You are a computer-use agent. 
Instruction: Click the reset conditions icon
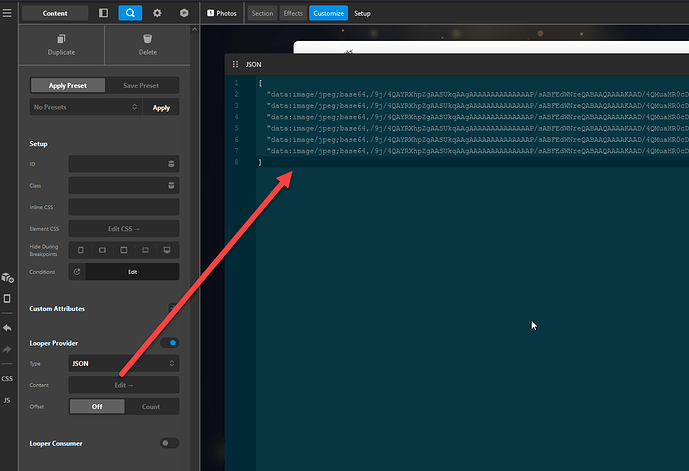(77, 272)
